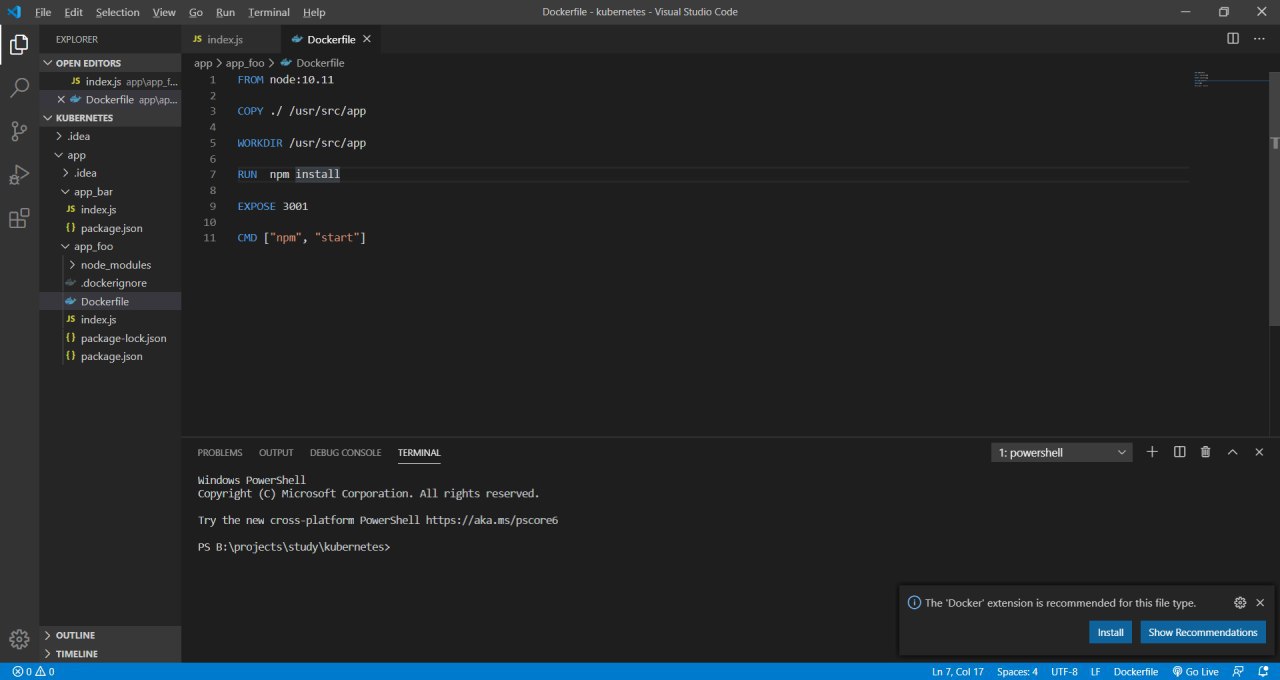Click errors and warnings status indicator
Screen dimensions: 1280x680
pyautogui.click(x=33, y=672)
